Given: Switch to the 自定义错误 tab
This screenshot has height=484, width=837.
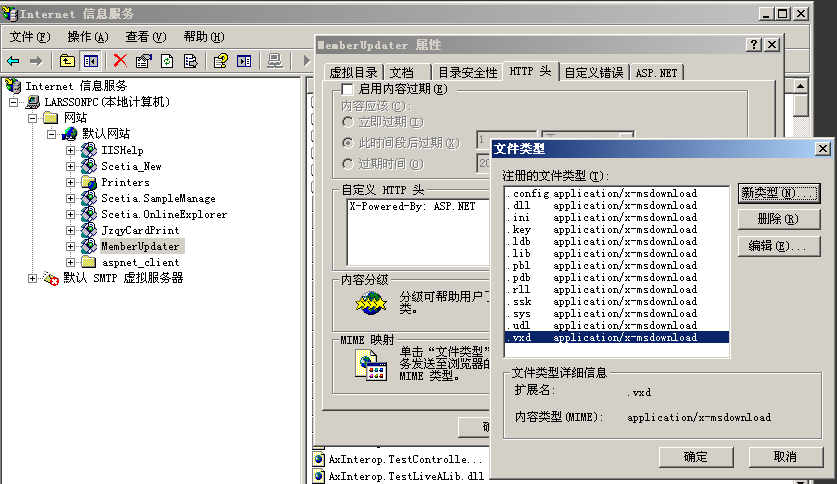Looking at the screenshot, I should click(593, 73).
